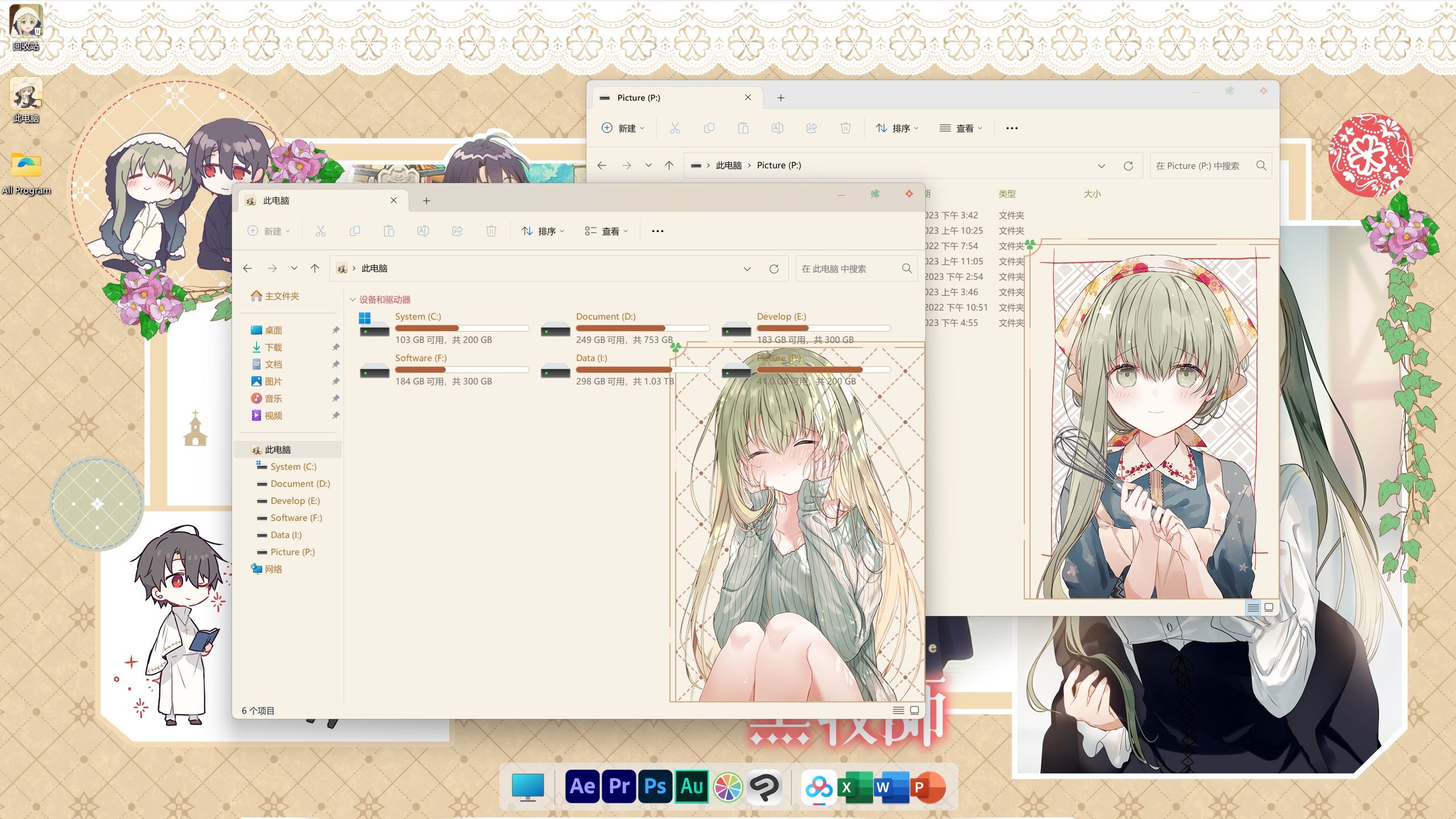This screenshot has width=1456, height=819.
Task: Open more options menu in Picture (P:) window
Action: pos(1012,128)
